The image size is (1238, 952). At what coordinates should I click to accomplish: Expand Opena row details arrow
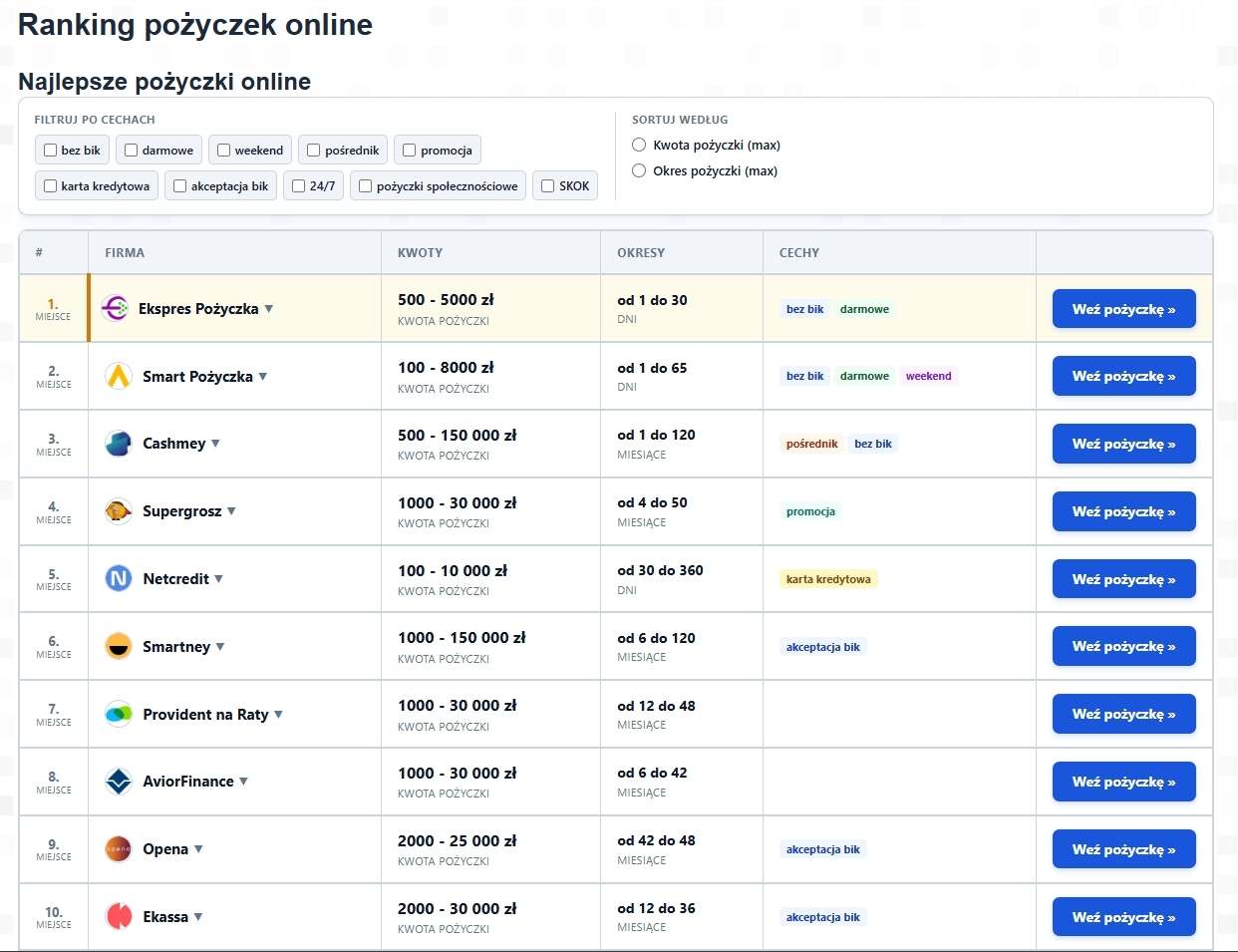[x=198, y=849]
